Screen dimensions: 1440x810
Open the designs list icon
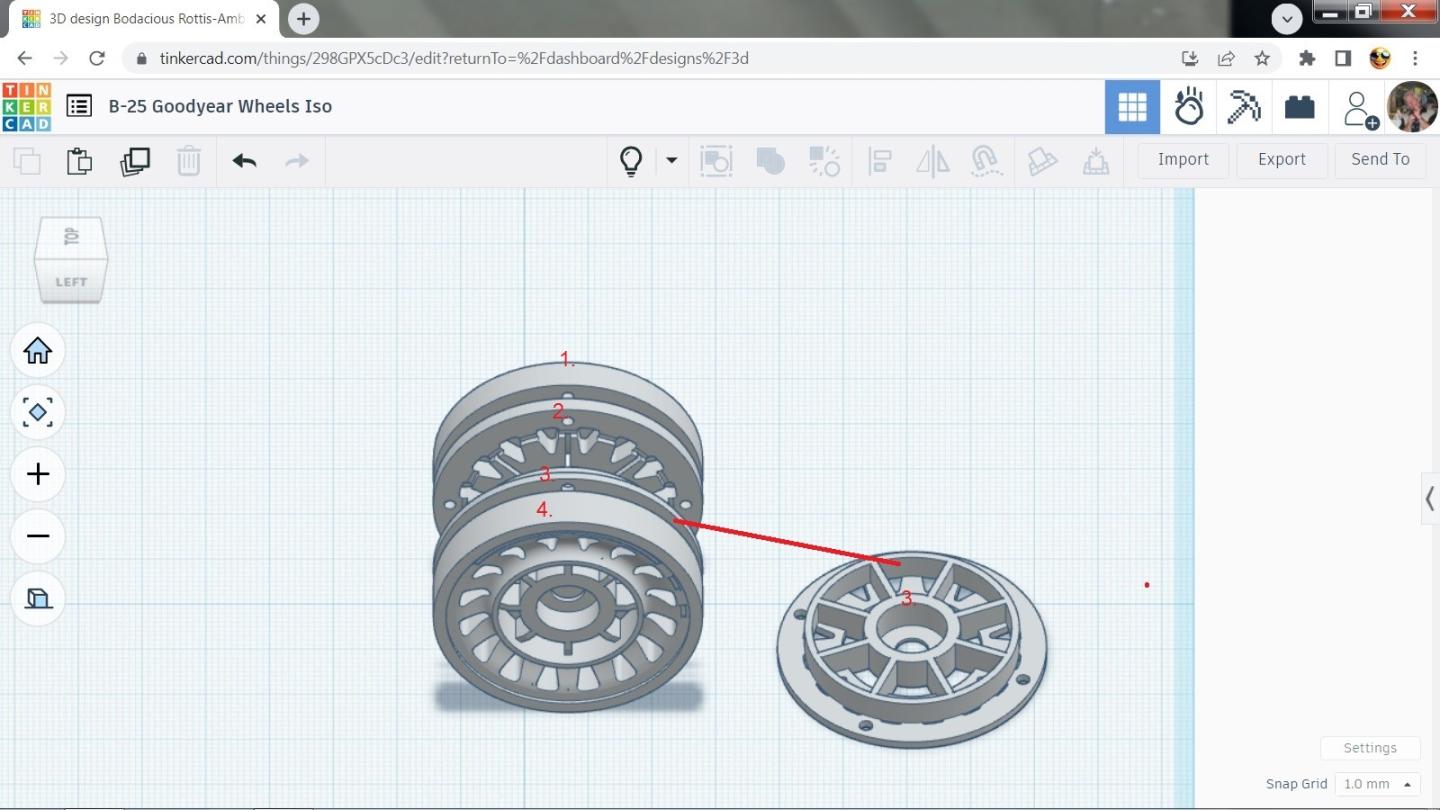(79, 106)
